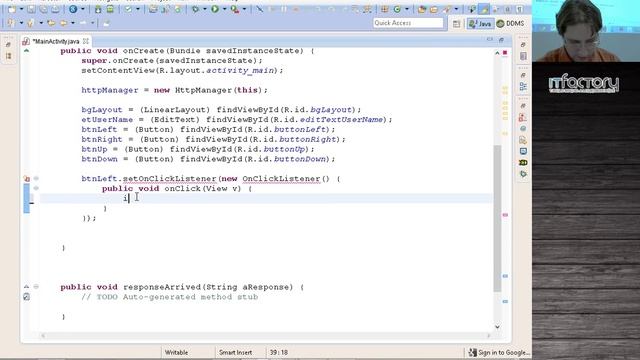The image size is (640, 360).
Task: Click the Smart Insert status bar entry
Action: tap(236, 352)
